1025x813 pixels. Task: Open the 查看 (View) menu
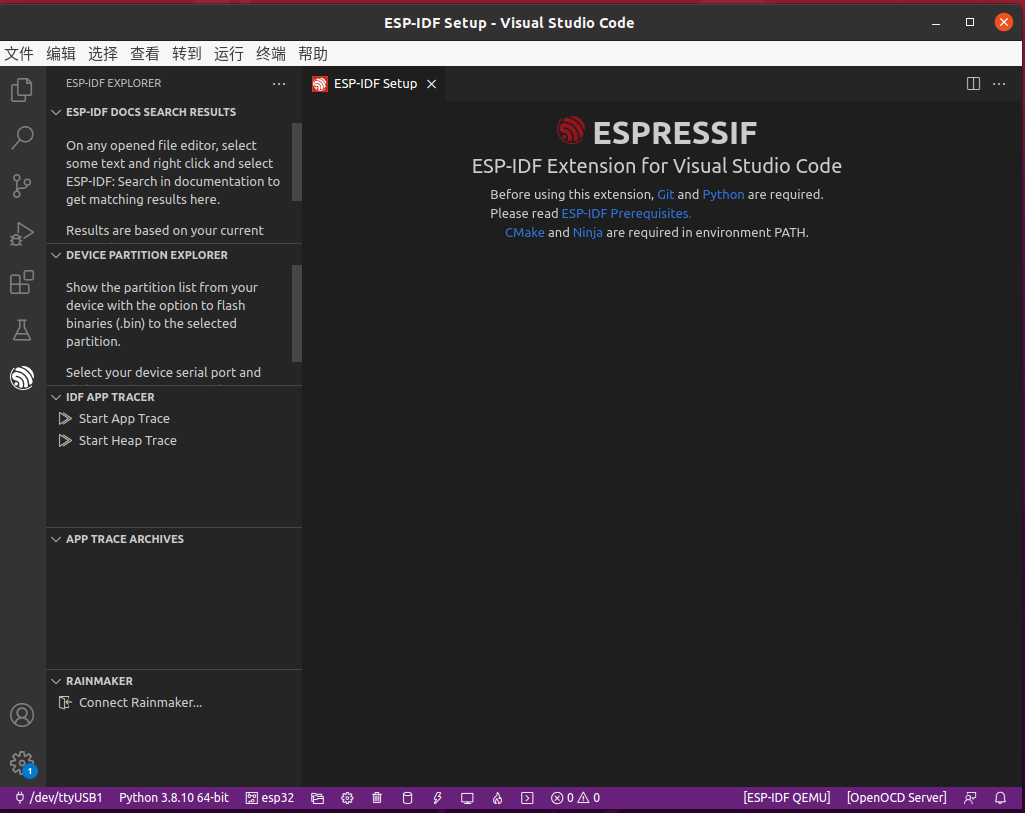pos(144,54)
